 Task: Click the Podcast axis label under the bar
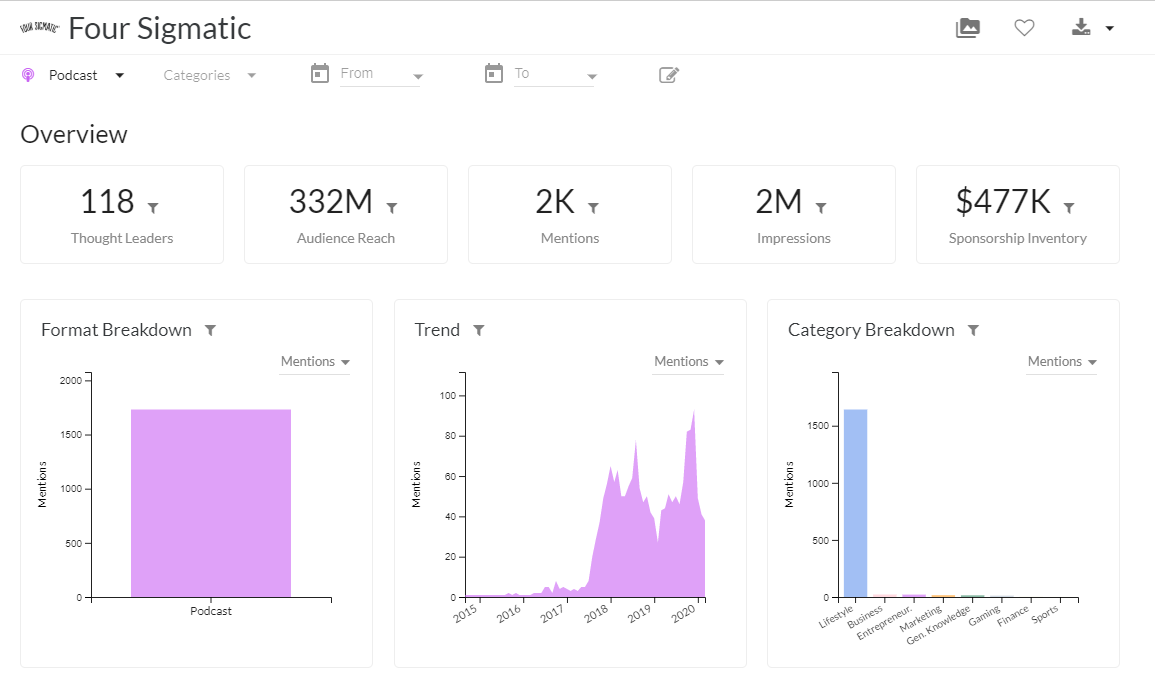coord(211,611)
